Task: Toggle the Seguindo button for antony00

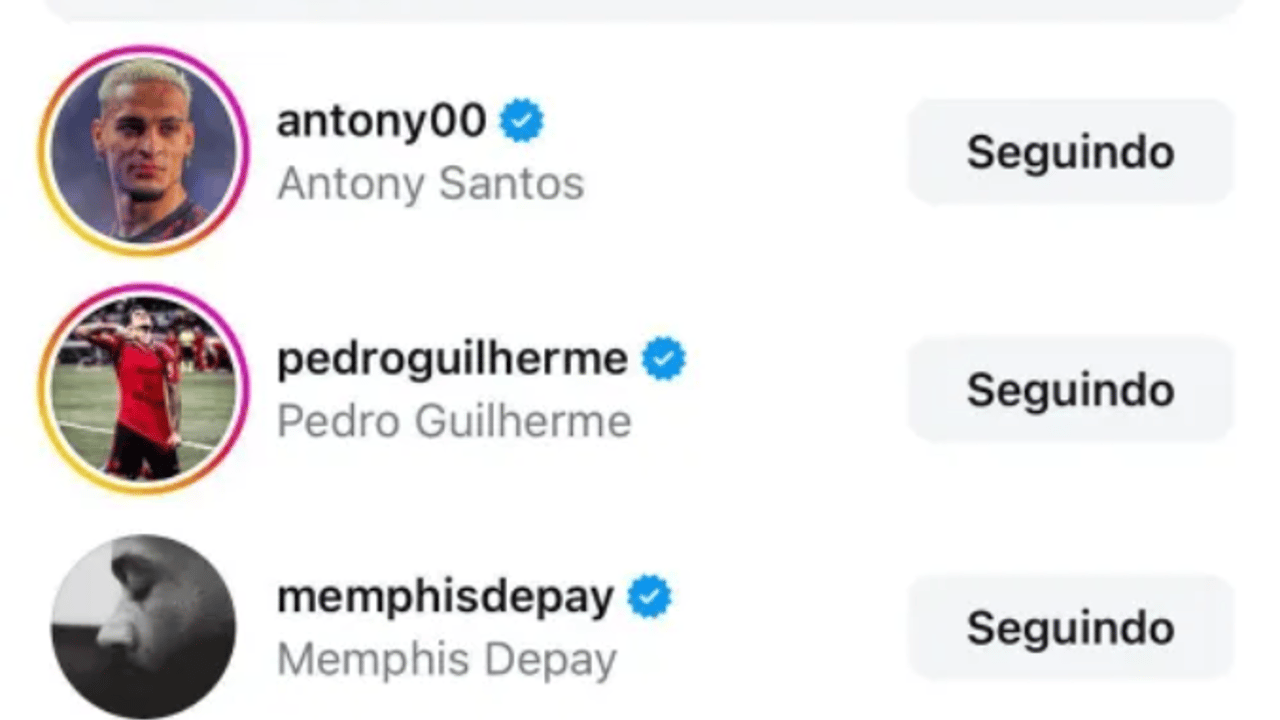Action: point(1070,152)
